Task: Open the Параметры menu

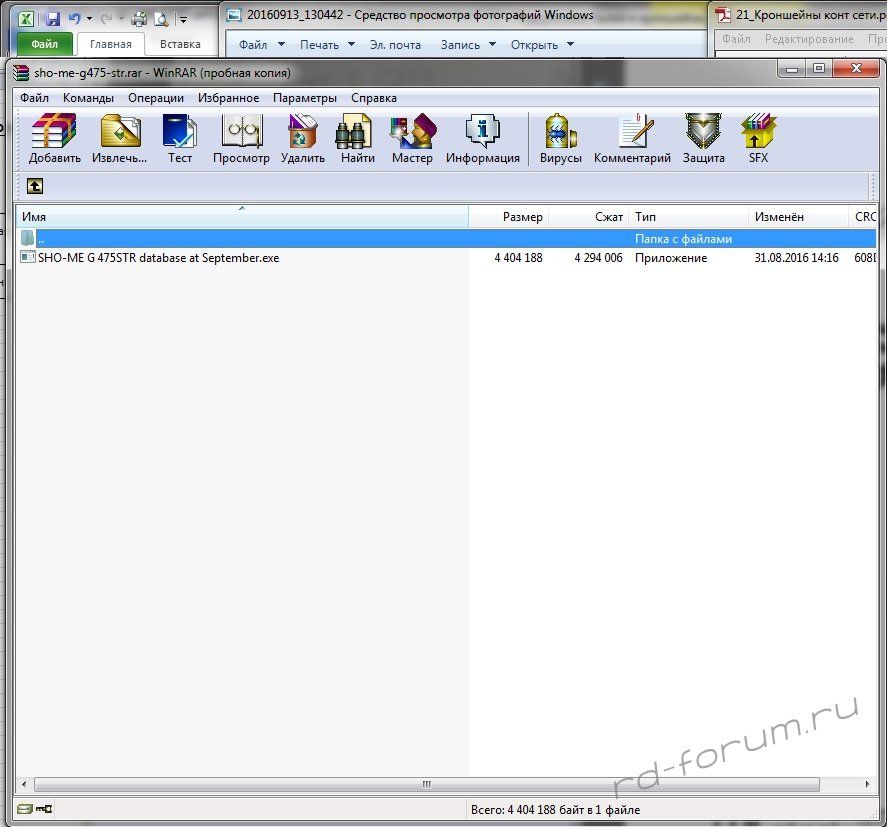Action: (305, 98)
